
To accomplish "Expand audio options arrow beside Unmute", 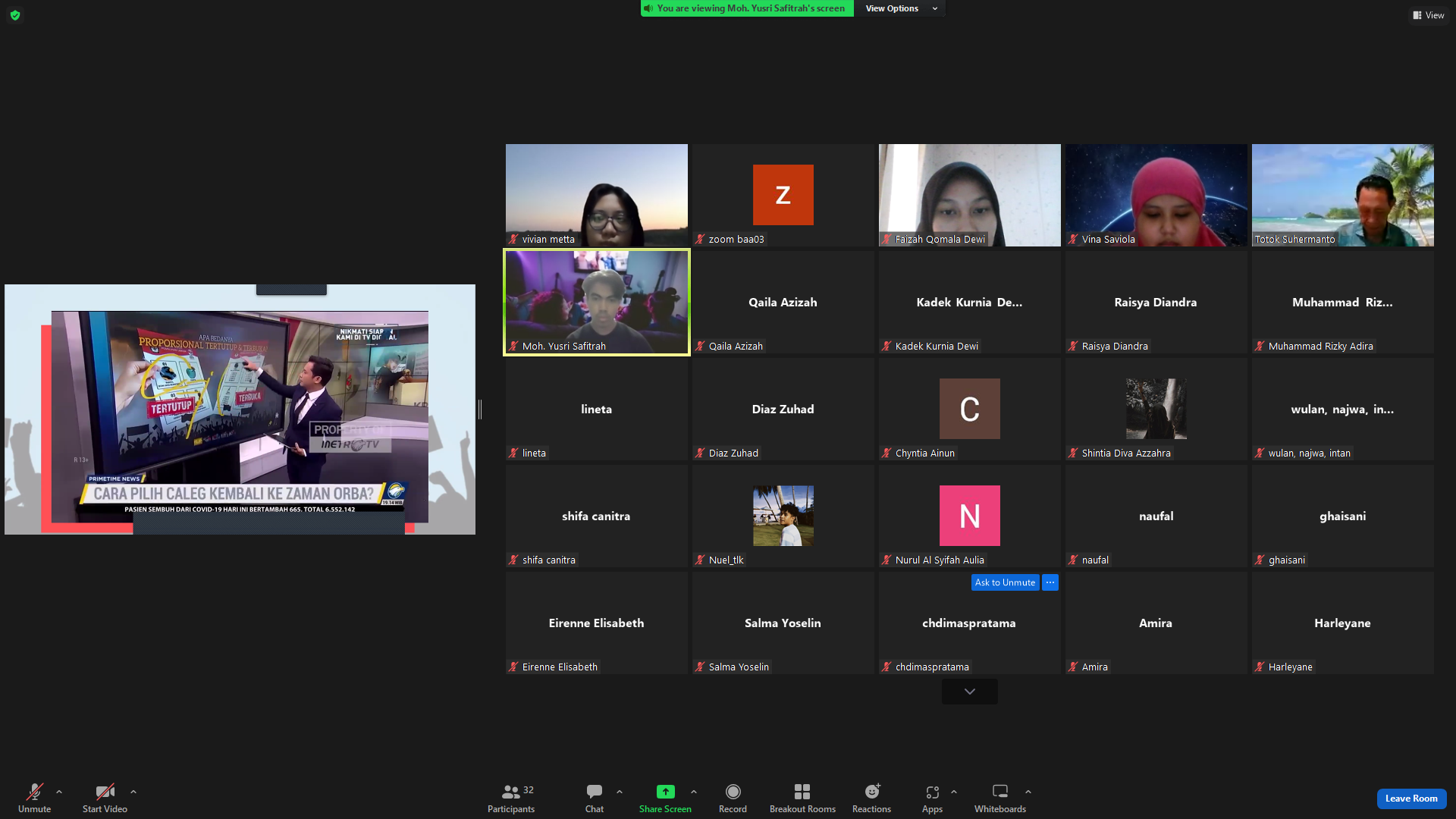I will (59, 792).
